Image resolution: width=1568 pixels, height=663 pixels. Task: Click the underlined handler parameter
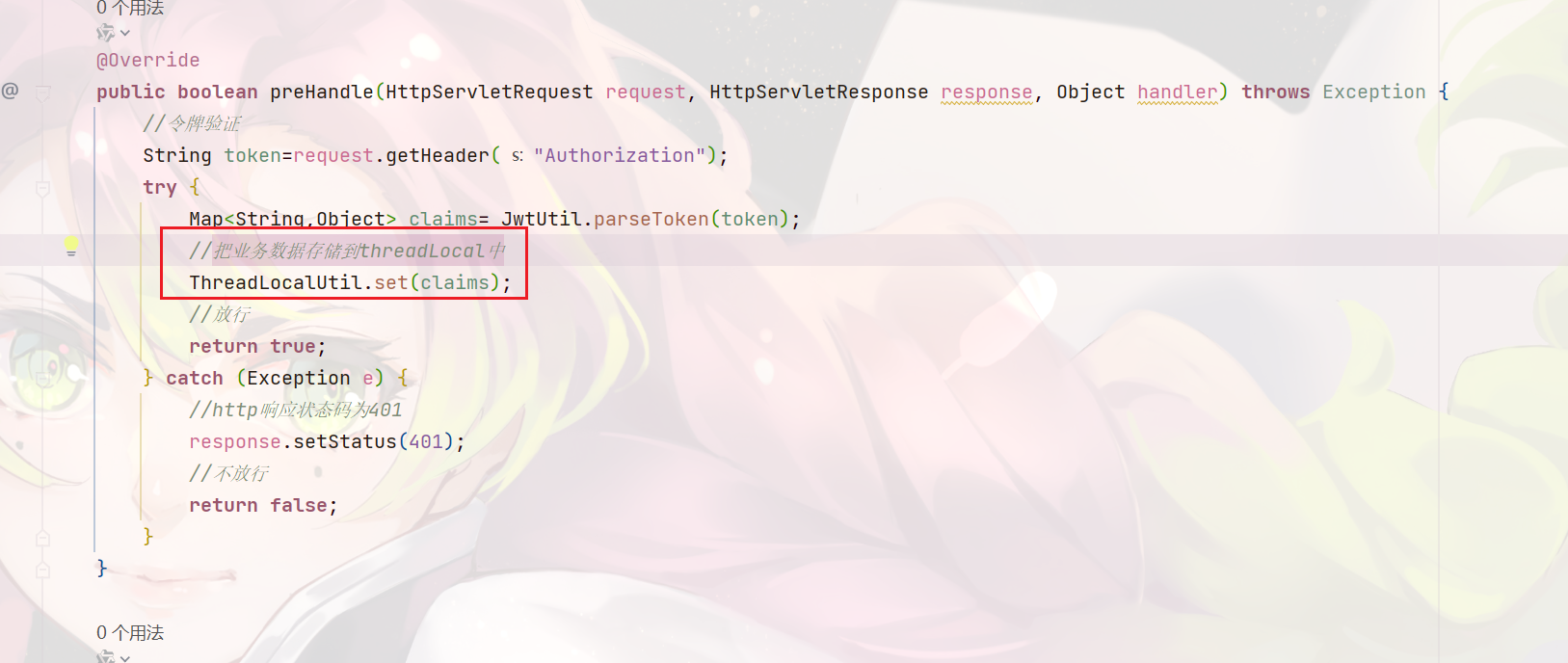(x=1177, y=92)
